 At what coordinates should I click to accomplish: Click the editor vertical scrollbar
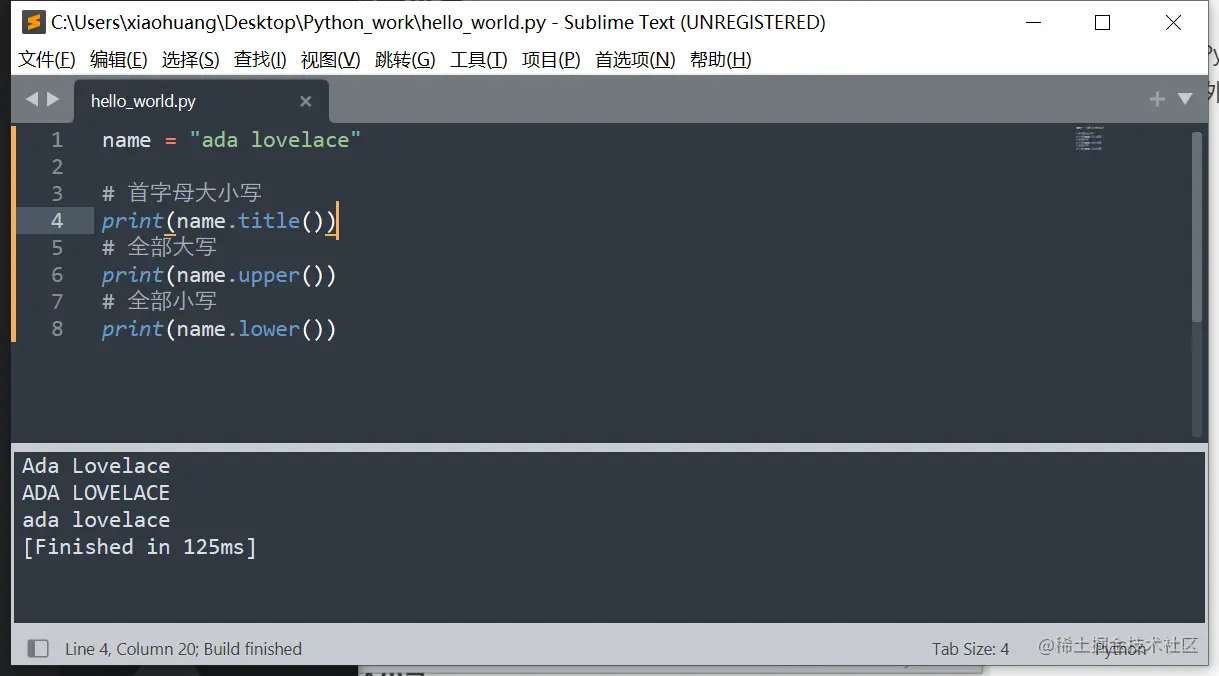[x=1197, y=227]
